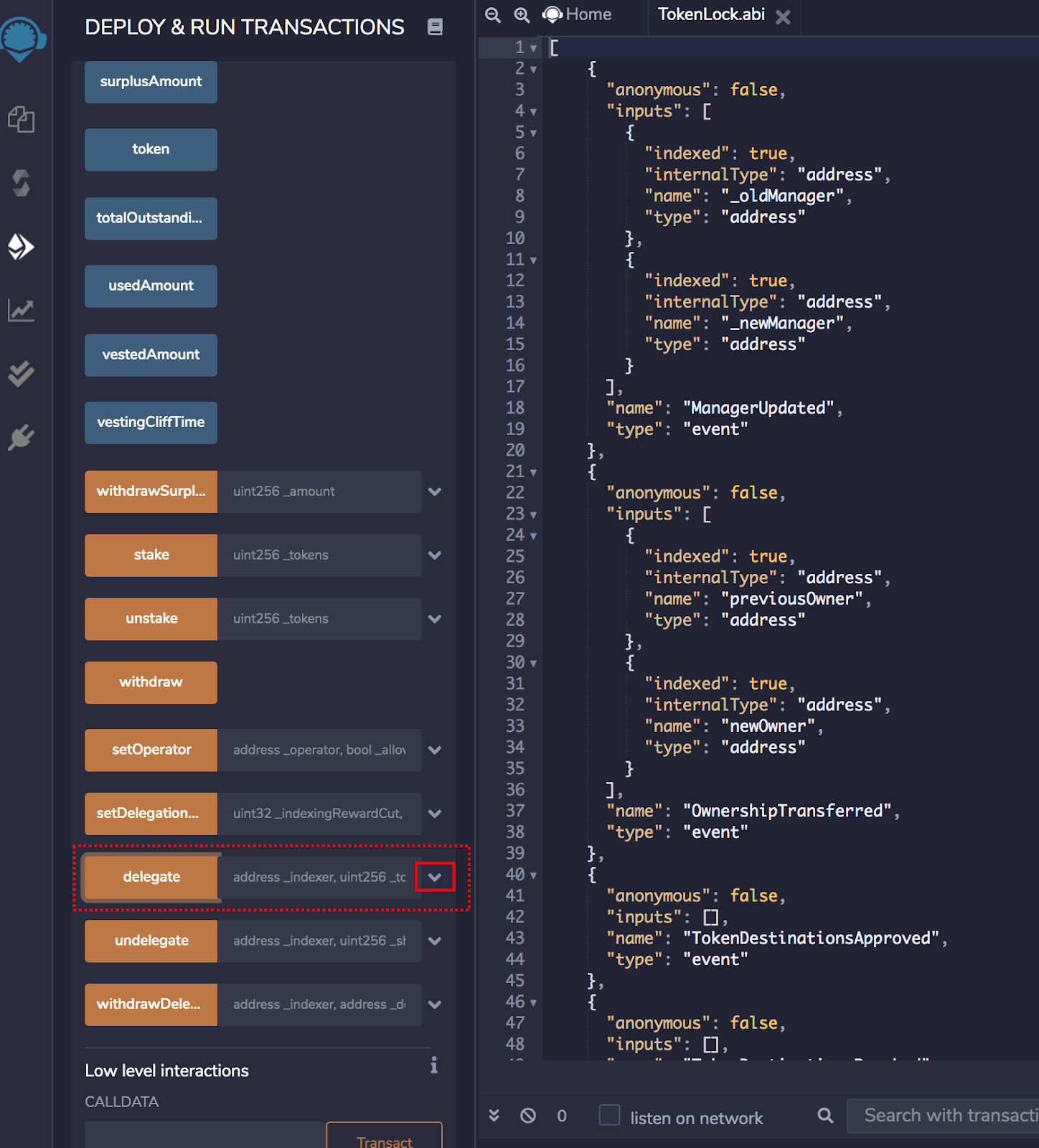Image resolution: width=1039 pixels, height=1148 pixels.
Task: Select the TokenLock.abi tab
Action: point(711,14)
